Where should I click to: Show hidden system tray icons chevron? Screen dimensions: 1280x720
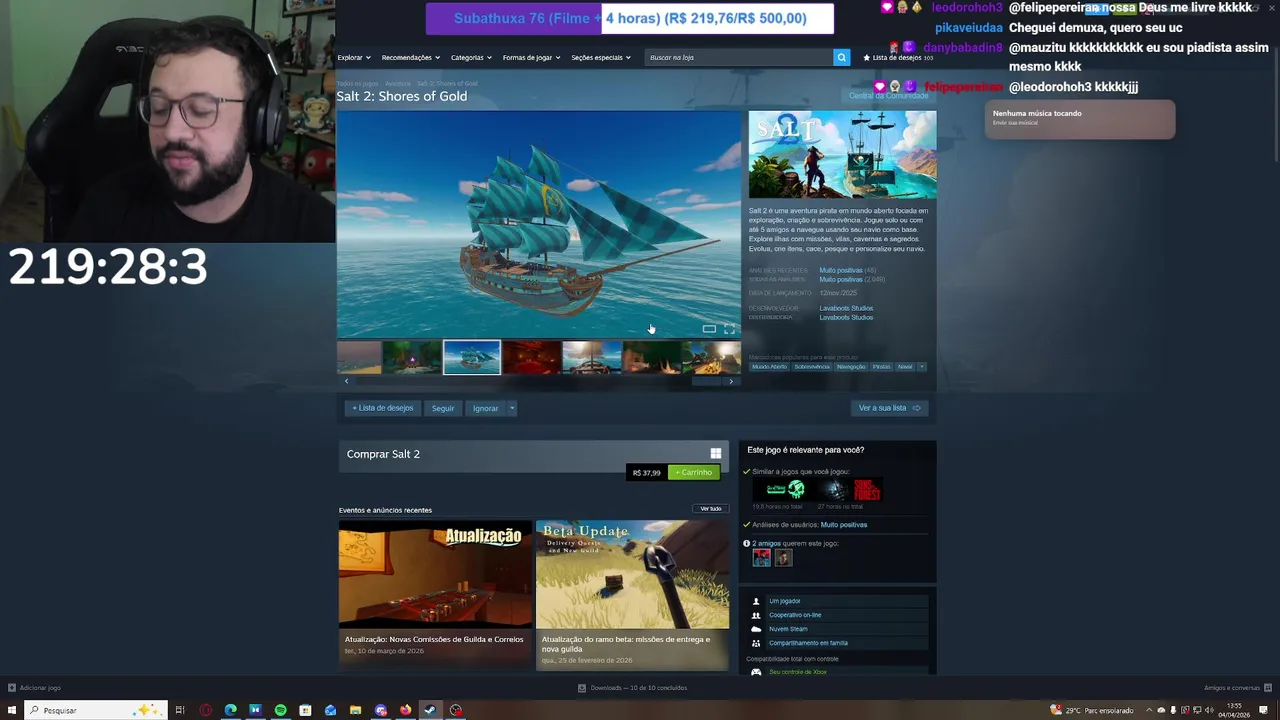(1148, 710)
